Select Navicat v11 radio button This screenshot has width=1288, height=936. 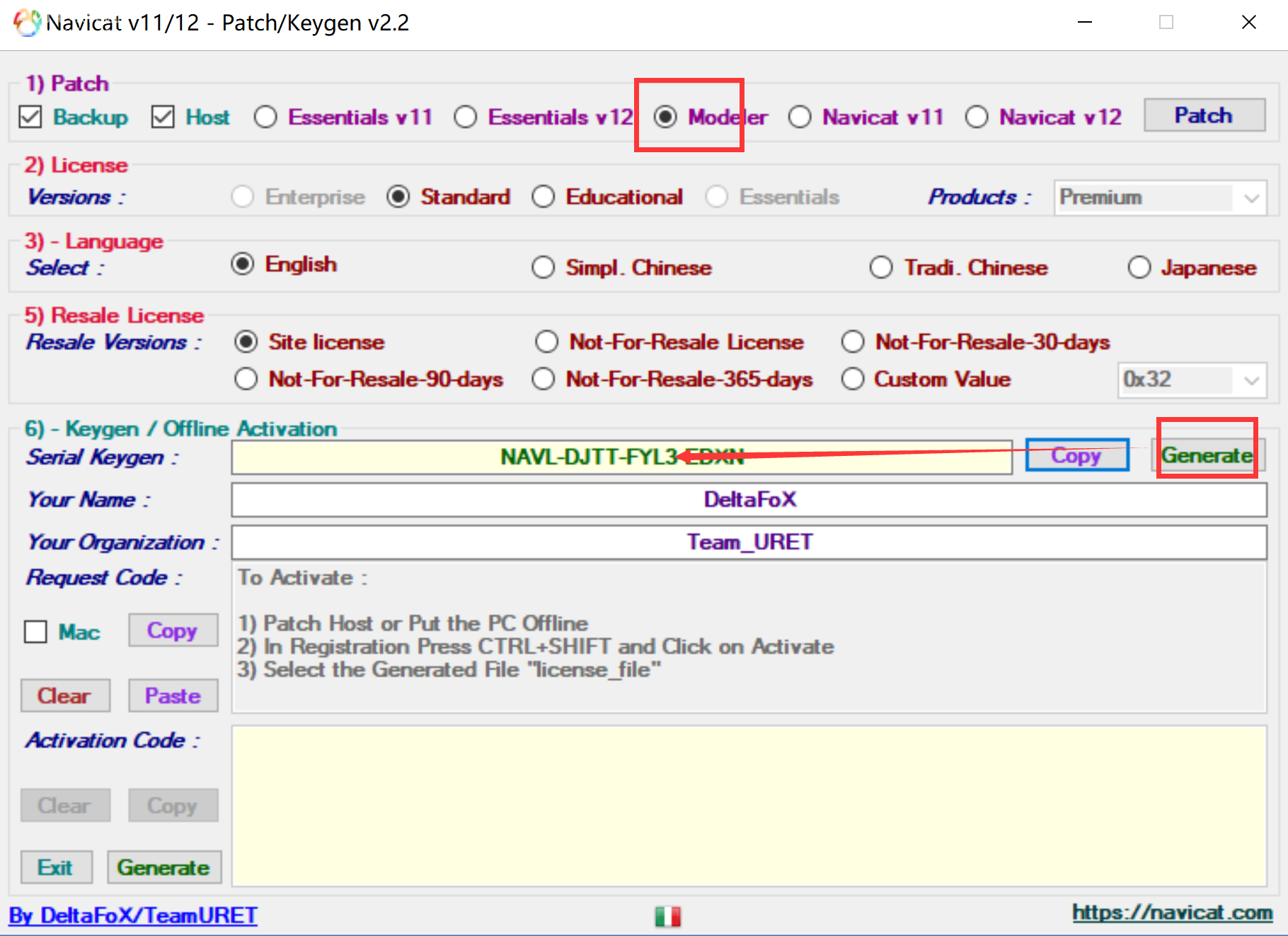800,117
